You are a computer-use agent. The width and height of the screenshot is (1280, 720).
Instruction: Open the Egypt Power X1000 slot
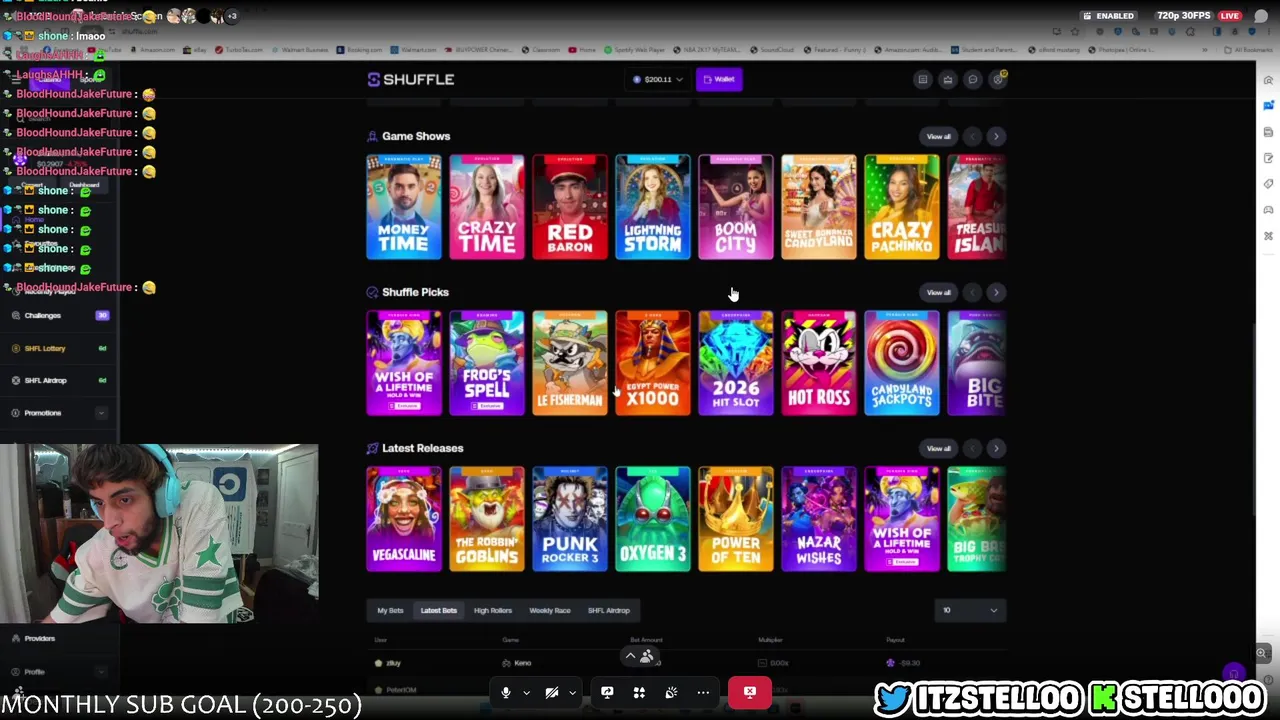pyautogui.click(x=653, y=363)
